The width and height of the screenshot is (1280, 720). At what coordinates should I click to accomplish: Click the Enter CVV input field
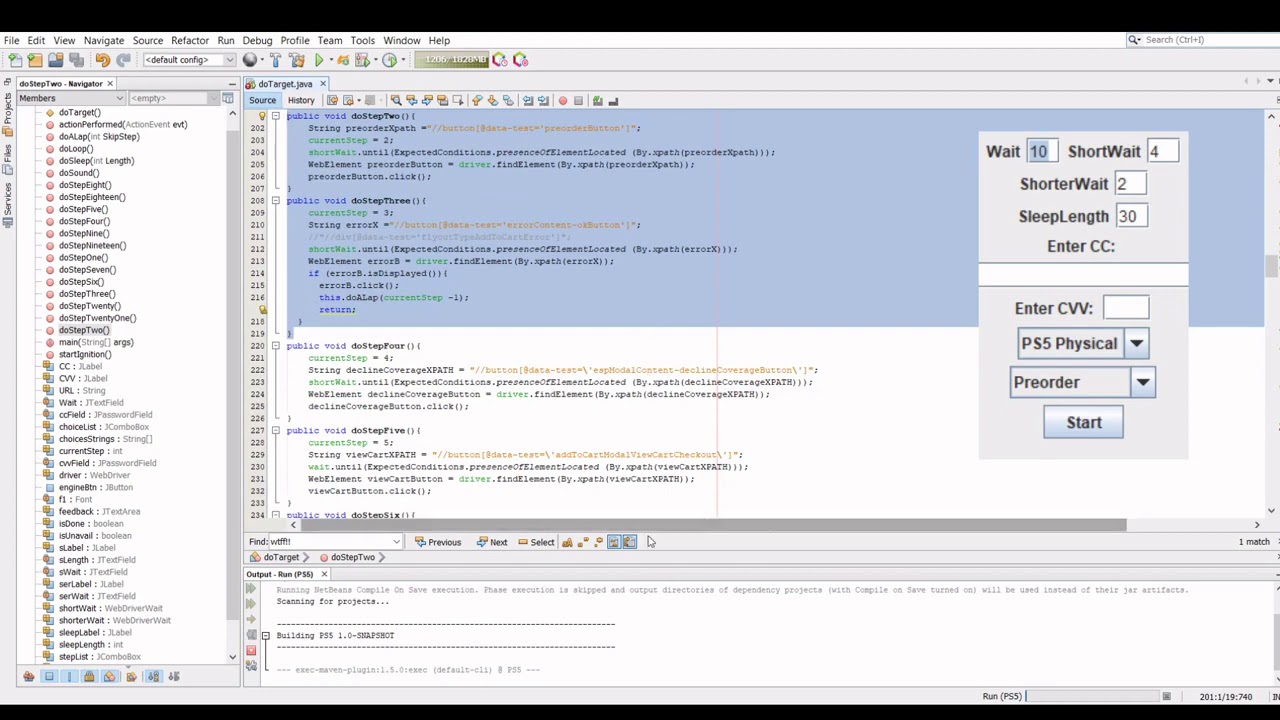1126,308
